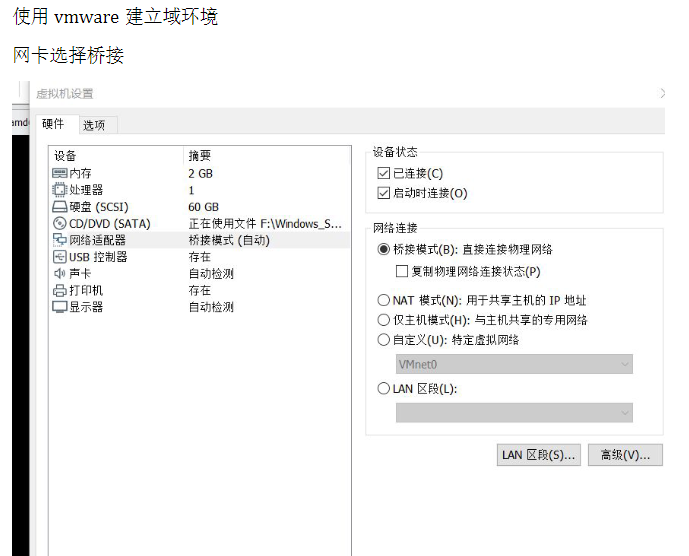Toggle 启动时连接(O) connect at power on

[x=384, y=193]
